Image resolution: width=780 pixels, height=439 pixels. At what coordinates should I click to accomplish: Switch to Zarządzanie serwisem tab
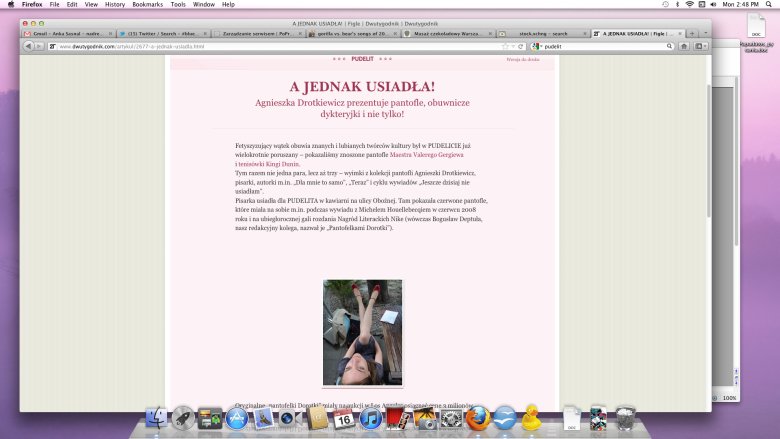pos(257,34)
